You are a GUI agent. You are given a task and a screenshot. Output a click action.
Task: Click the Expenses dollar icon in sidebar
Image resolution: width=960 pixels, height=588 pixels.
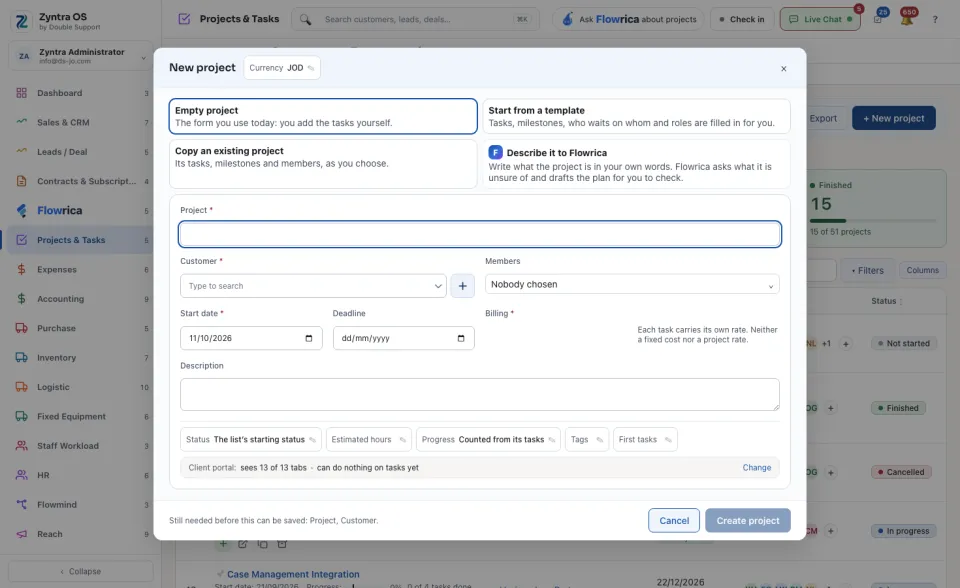(21, 270)
